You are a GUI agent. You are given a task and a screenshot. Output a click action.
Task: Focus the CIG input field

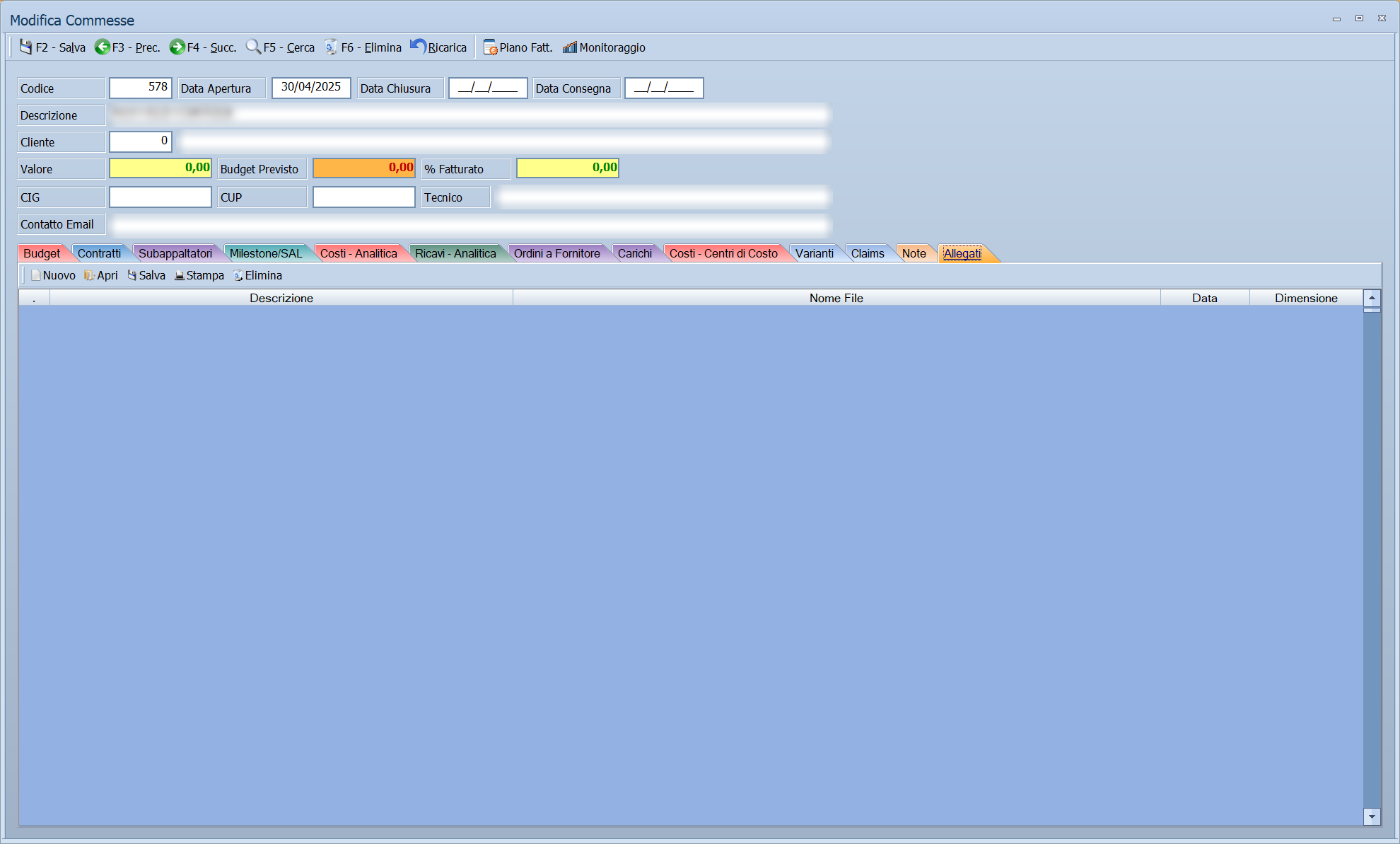tap(161, 197)
